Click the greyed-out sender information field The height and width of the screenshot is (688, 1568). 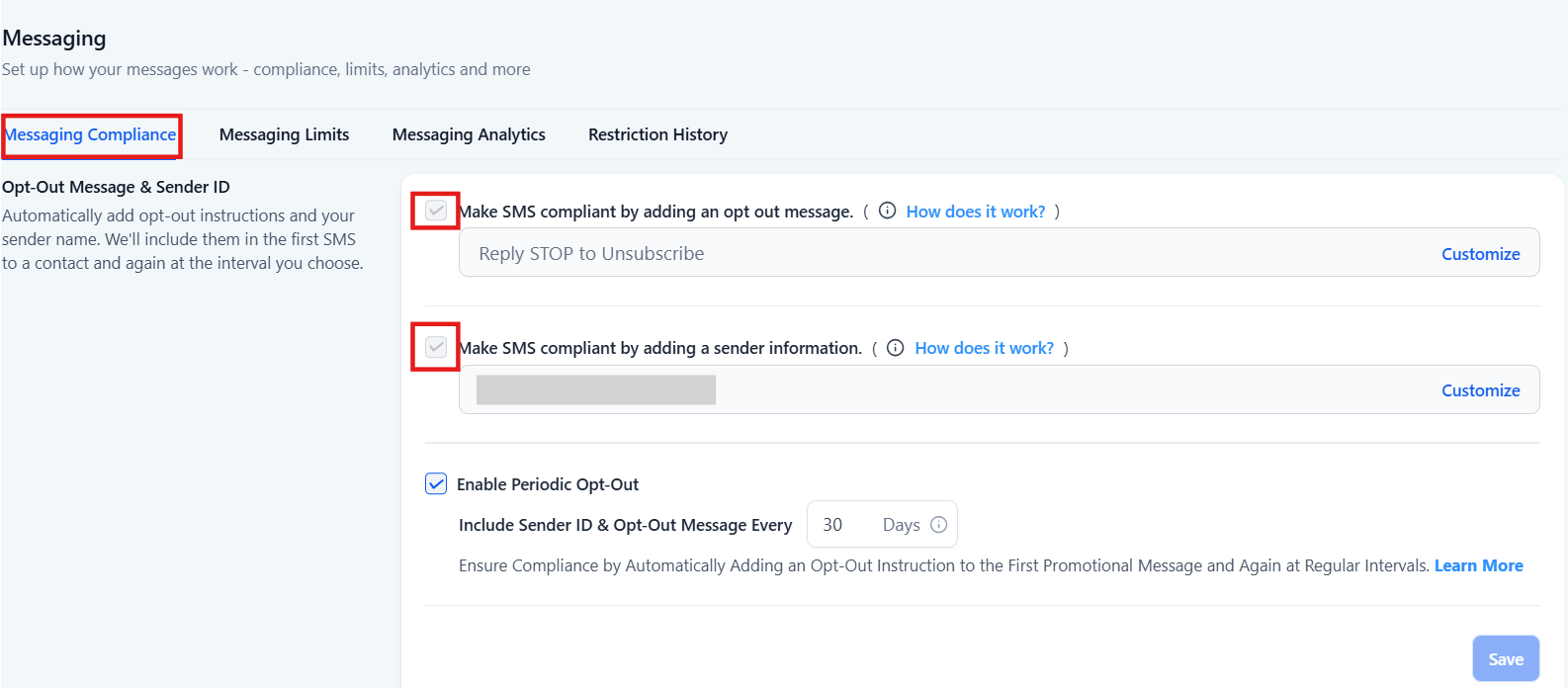(596, 390)
